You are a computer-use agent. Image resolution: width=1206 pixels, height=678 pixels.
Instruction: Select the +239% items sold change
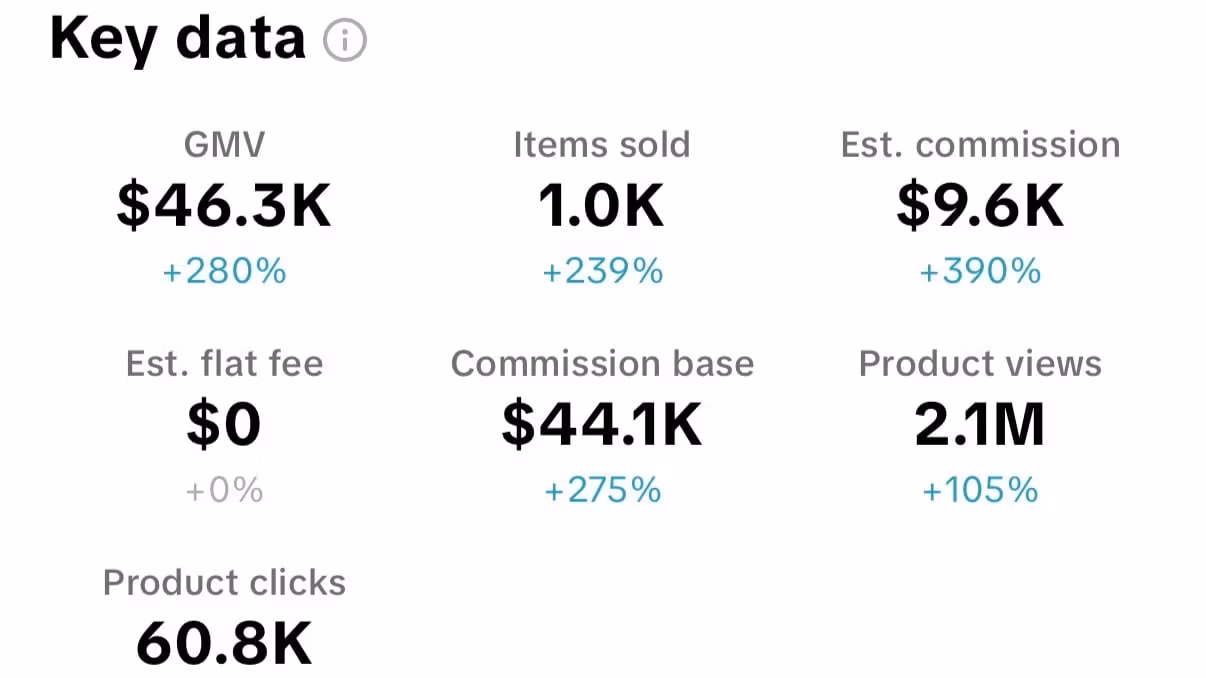point(602,271)
